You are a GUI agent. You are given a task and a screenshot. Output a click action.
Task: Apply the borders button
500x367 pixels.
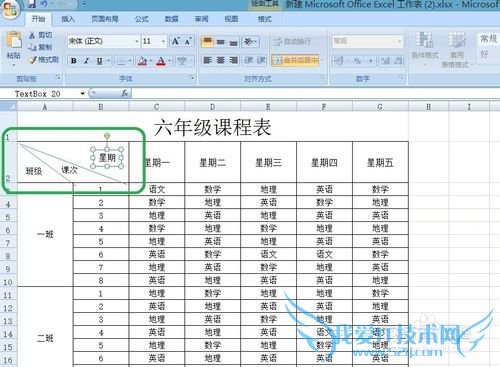[121, 61]
